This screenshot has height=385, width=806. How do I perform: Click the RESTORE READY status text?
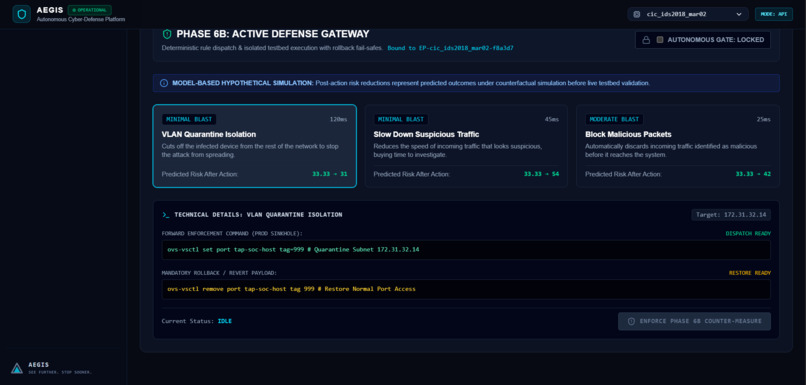click(x=750, y=273)
